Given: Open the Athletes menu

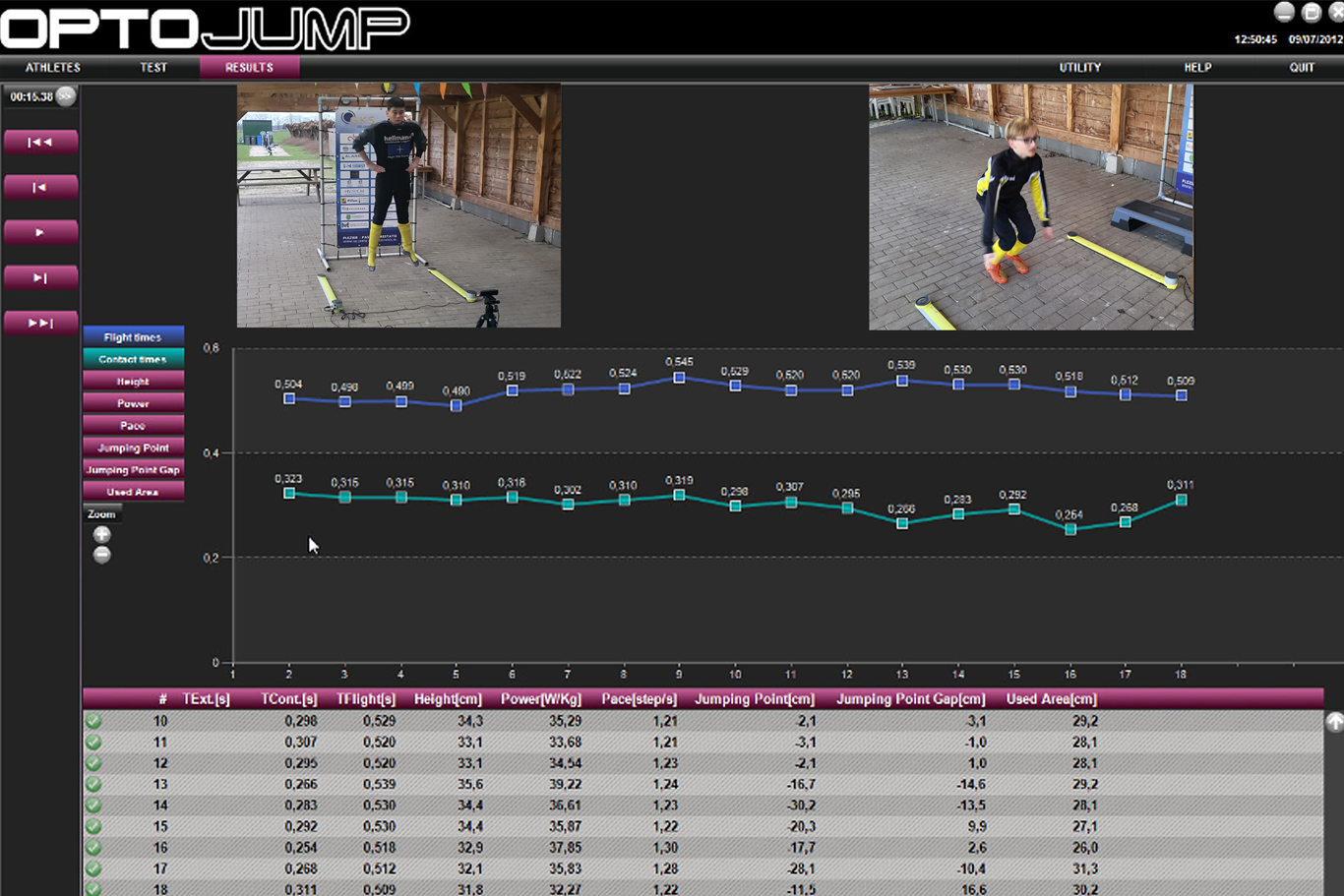Looking at the screenshot, I should [x=53, y=68].
